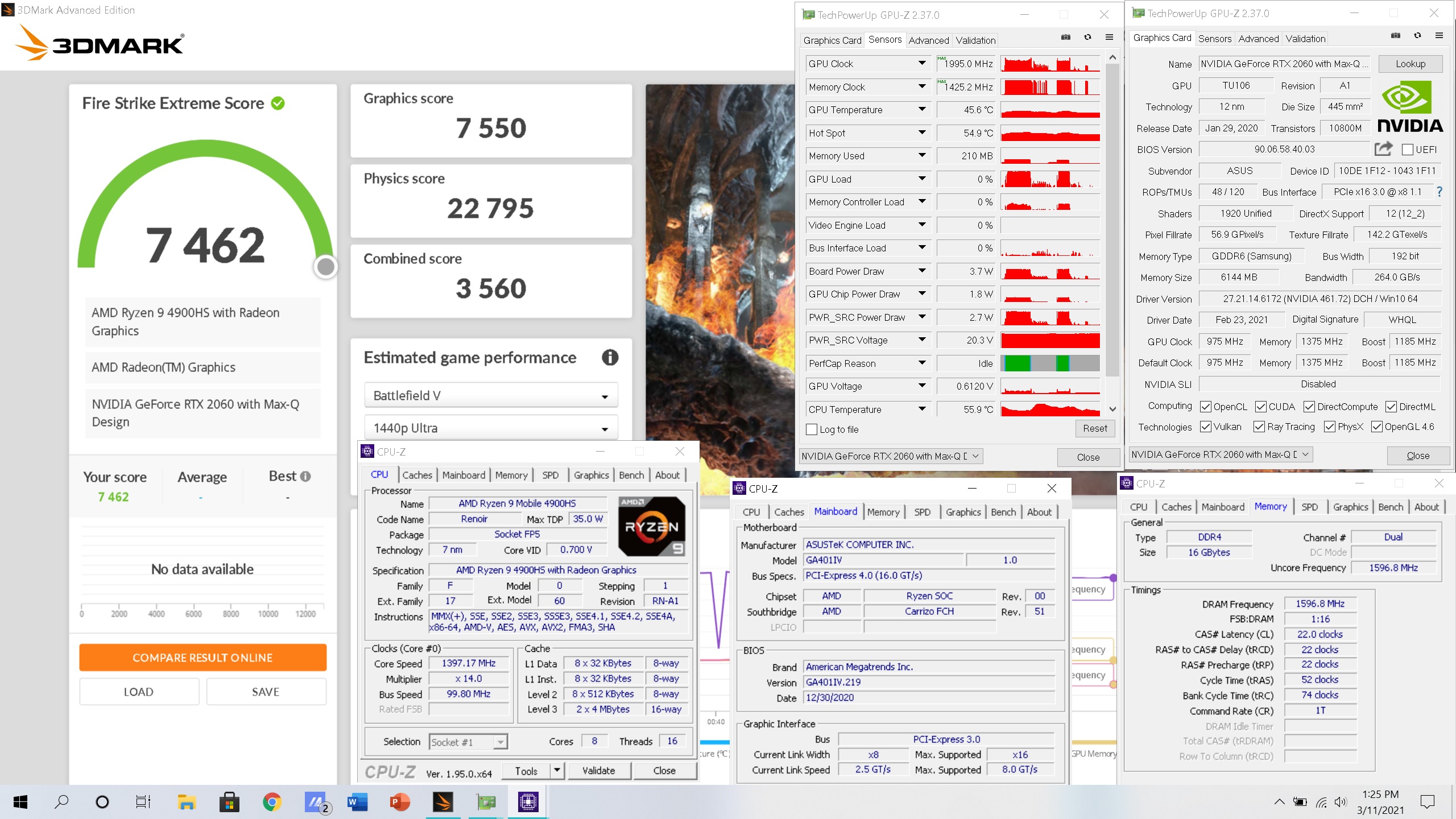Click the Lookup button in GPU-Z
This screenshot has height=819, width=1456.
pyautogui.click(x=1410, y=64)
